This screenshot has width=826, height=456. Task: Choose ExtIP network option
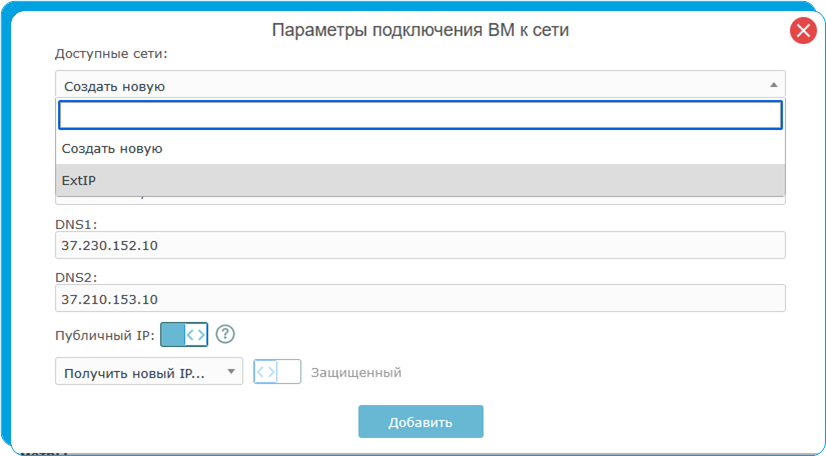[79, 180]
